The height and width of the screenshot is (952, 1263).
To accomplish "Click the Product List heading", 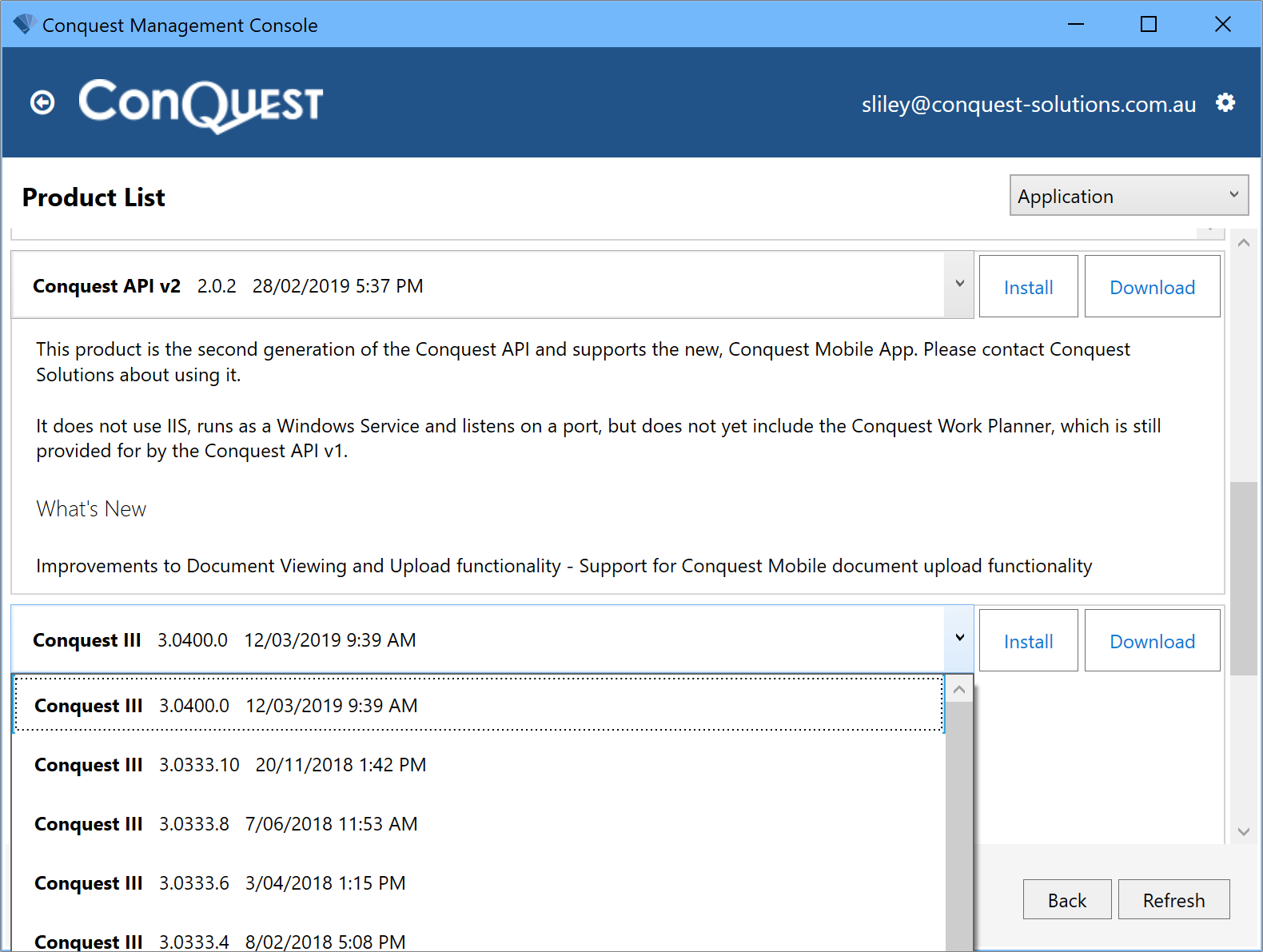I will tap(94, 197).
